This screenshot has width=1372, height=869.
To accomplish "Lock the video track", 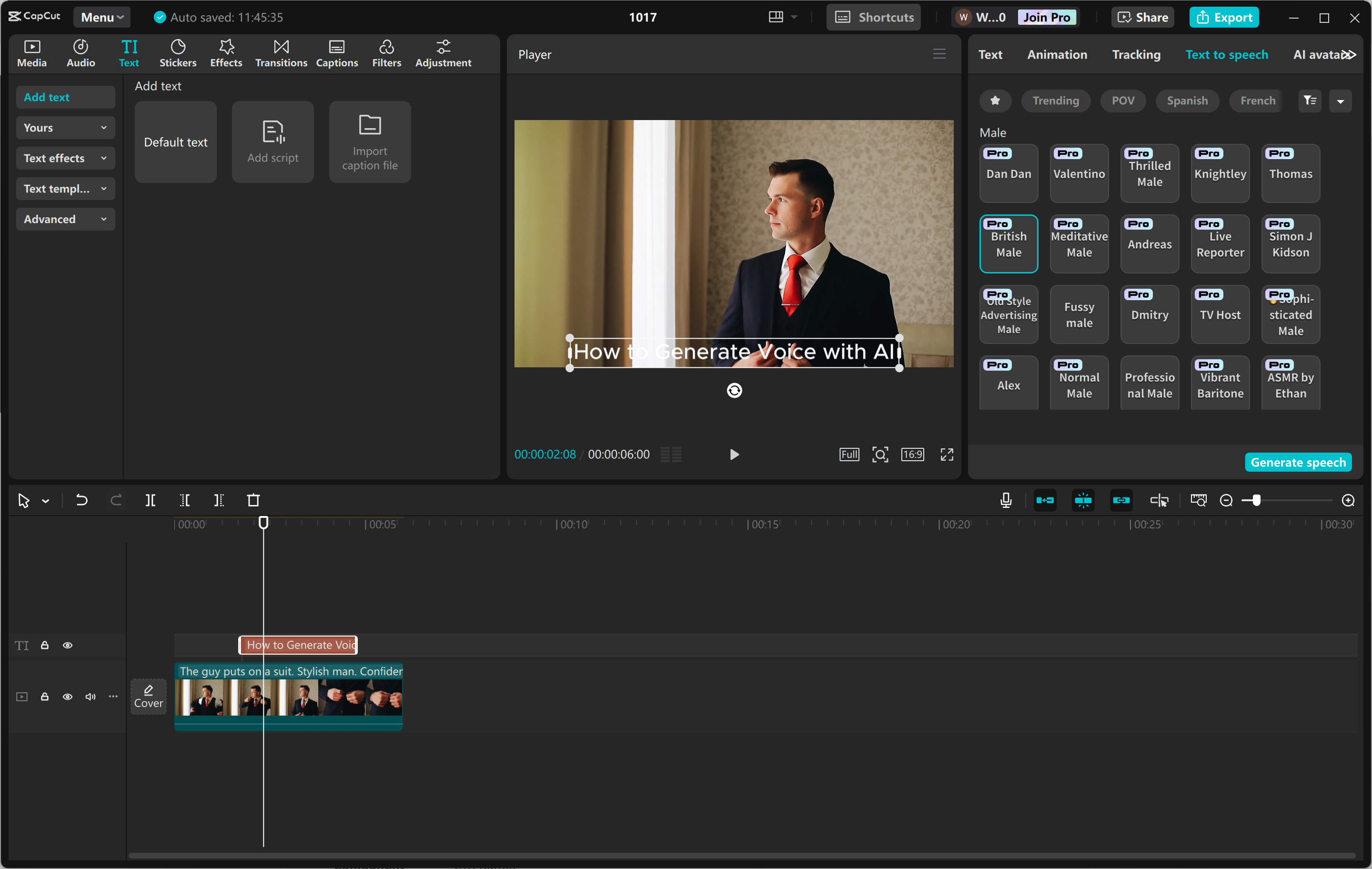I will click(x=44, y=697).
